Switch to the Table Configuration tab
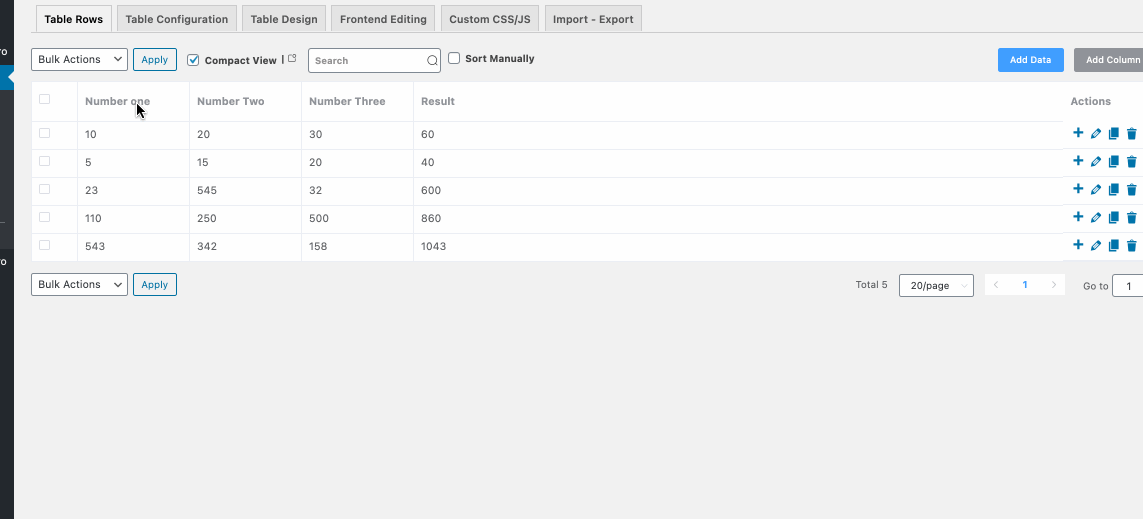The image size is (1143, 519). pyautogui.click(x=176, y=19)
